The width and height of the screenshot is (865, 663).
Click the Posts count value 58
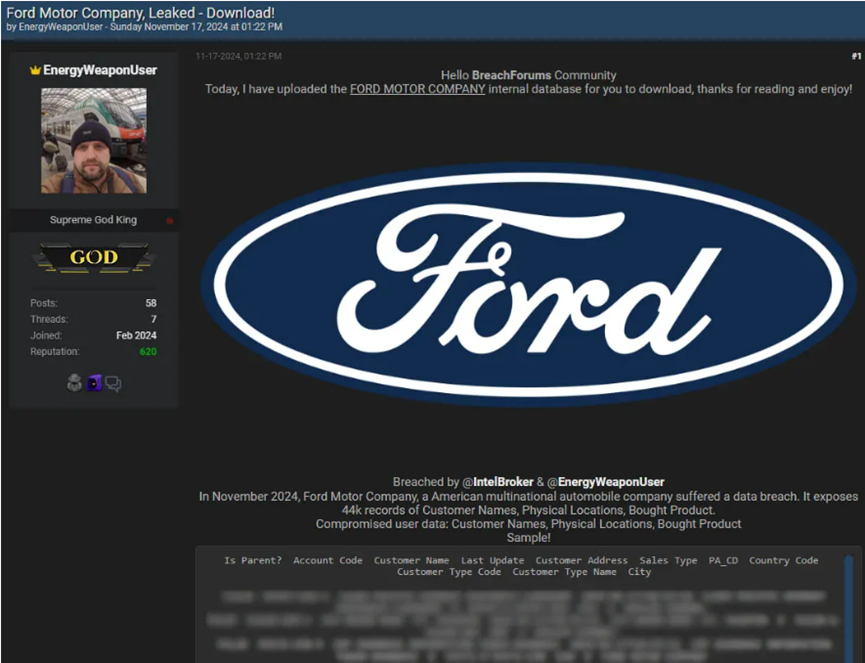coord(151,303)
